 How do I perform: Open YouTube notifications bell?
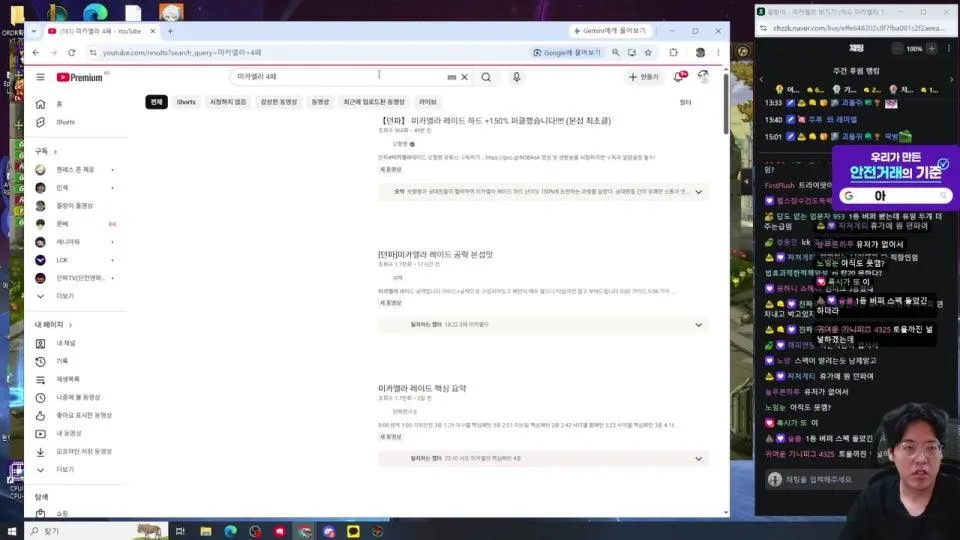[x=679, y=77]
